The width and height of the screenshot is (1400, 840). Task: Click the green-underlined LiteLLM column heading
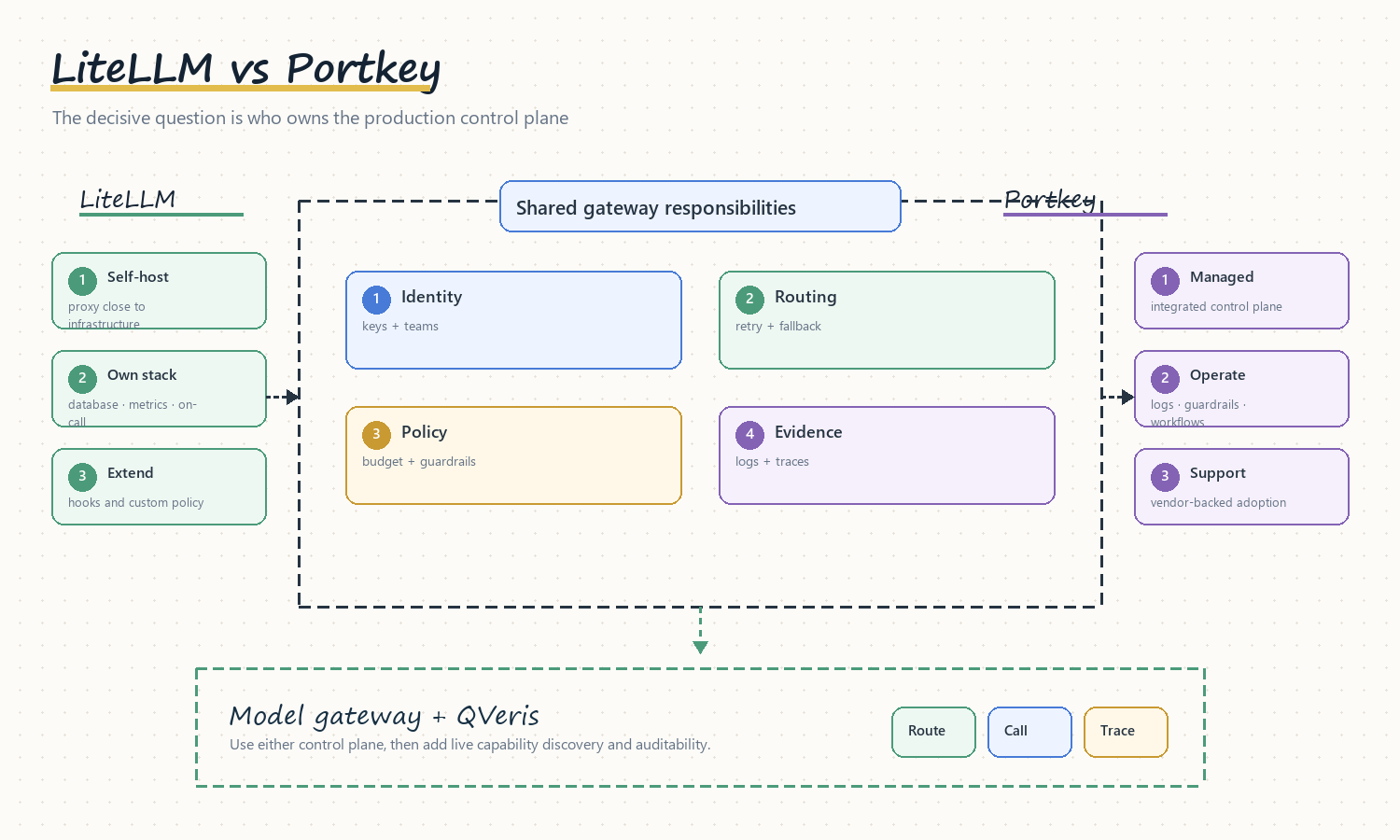(128, 200)
